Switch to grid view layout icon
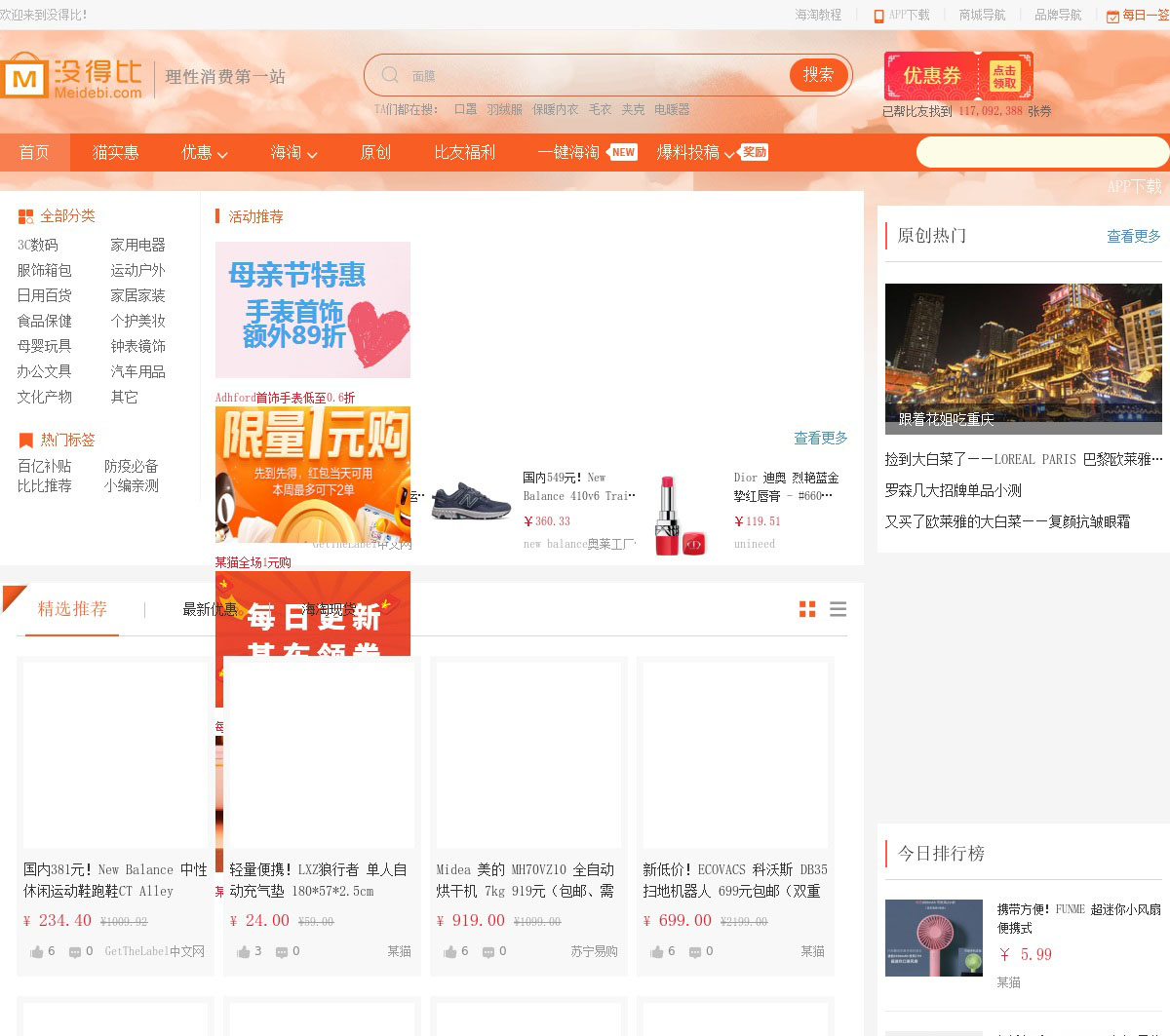This screenshot has height=1036, width=1170. [x=807, y=609]
